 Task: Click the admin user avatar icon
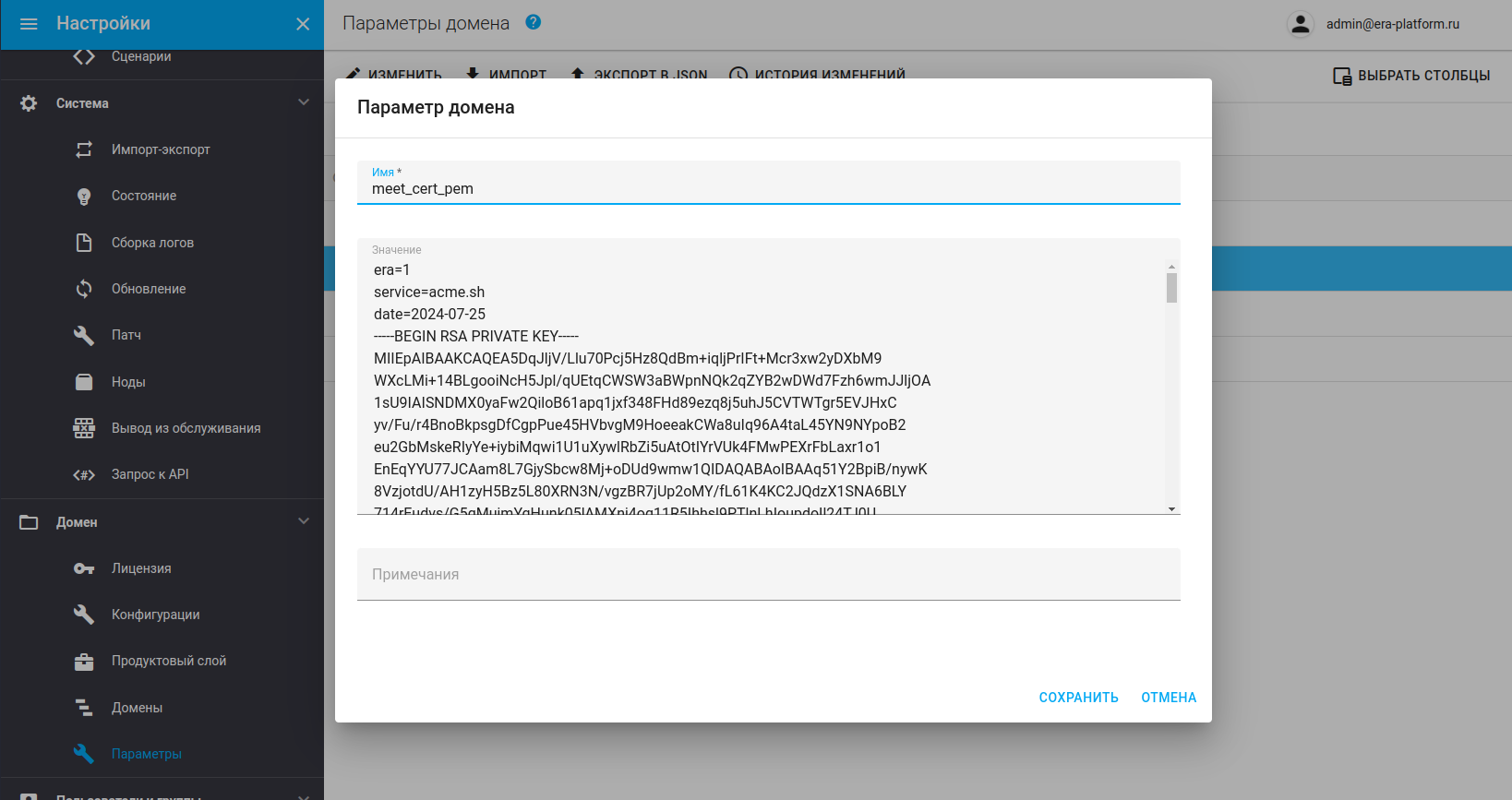(x=1300, y=24)
